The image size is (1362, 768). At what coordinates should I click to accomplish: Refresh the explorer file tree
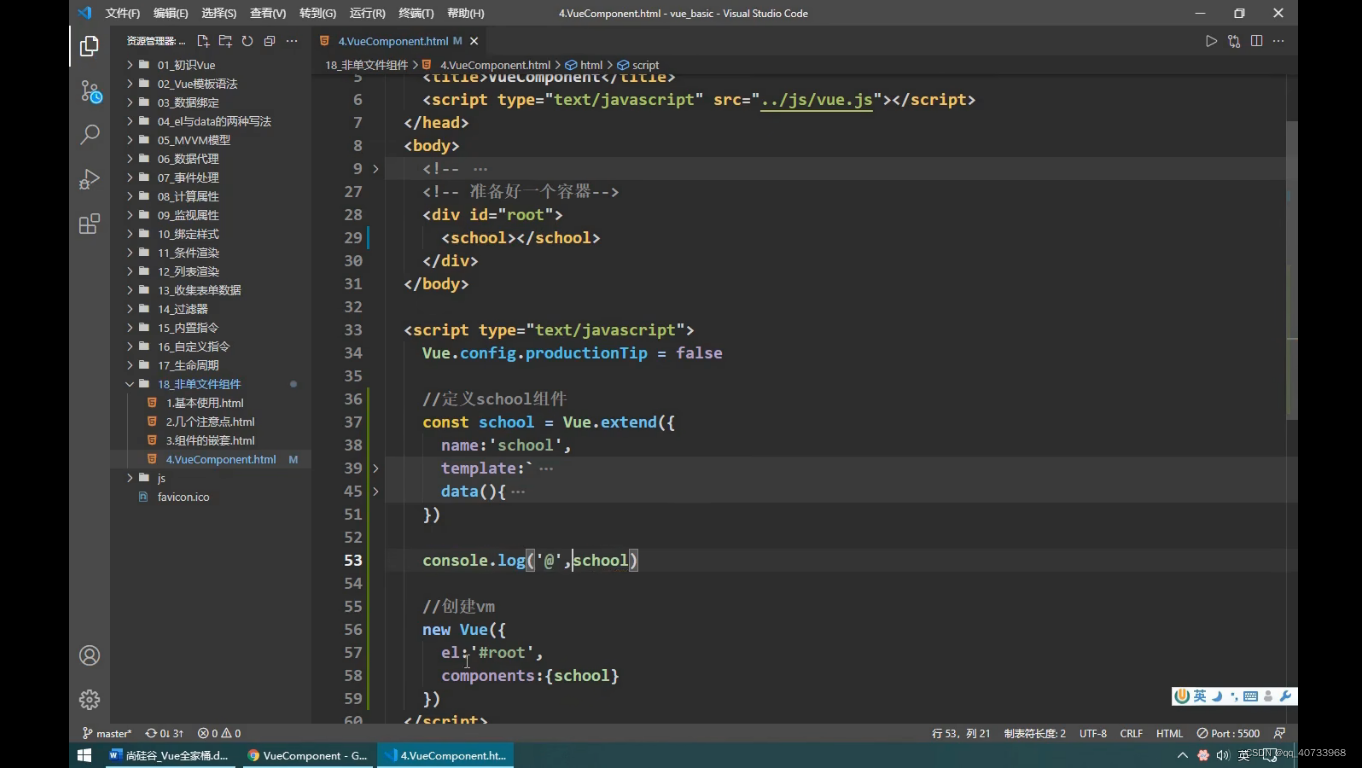[x=247, y=41]
